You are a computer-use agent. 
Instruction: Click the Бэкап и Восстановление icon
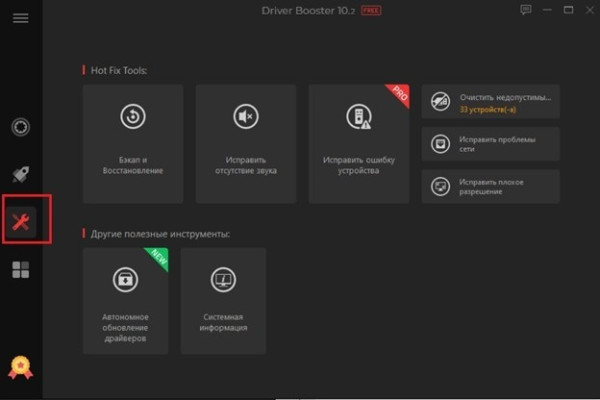tap(133, 116)
